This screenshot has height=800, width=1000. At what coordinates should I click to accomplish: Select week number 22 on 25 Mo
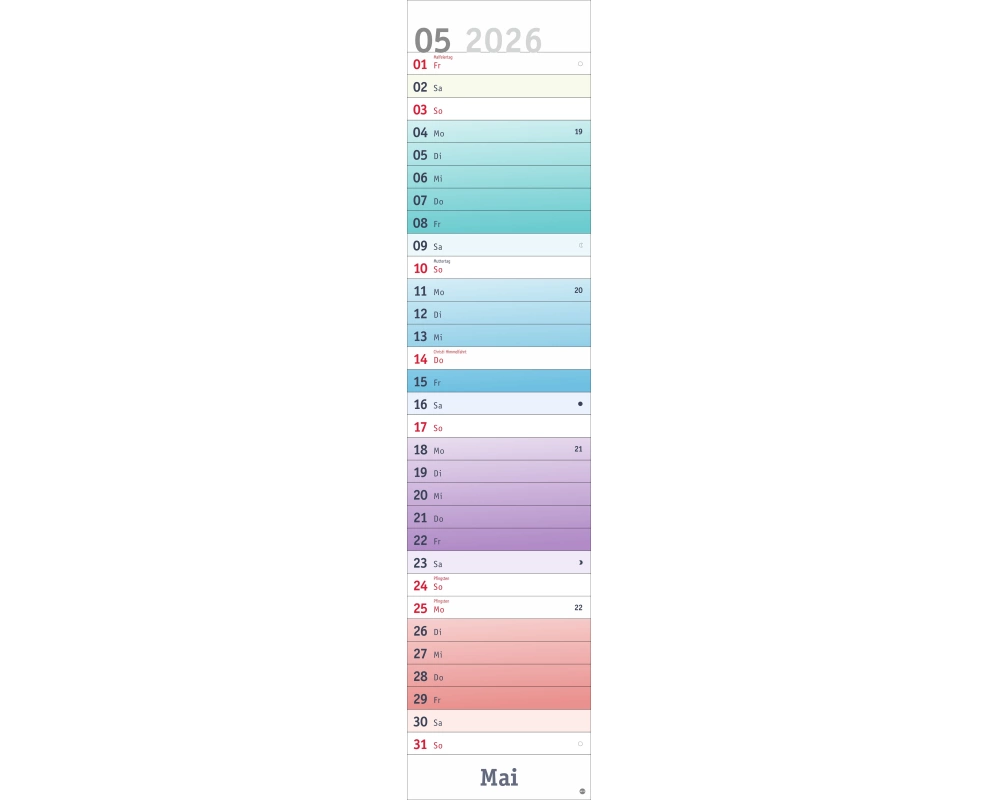coord(578,607)
